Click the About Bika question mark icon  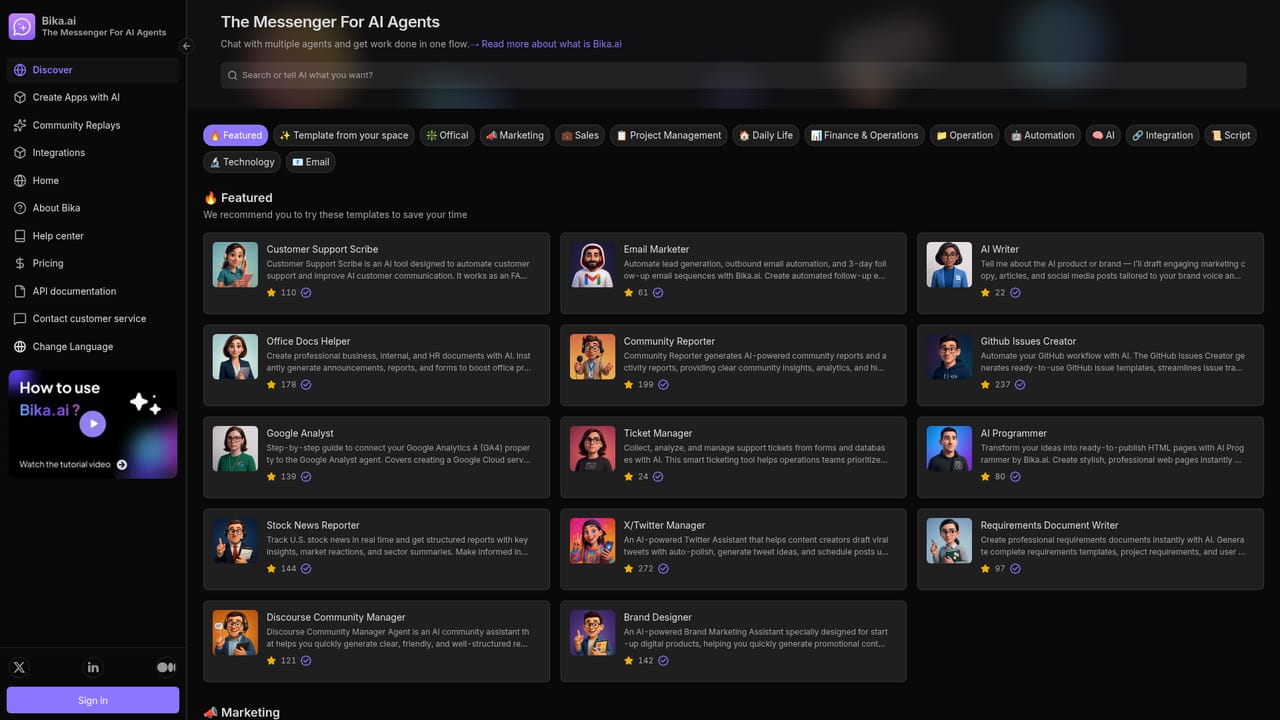pyautogui.click(x=20, y=208)
